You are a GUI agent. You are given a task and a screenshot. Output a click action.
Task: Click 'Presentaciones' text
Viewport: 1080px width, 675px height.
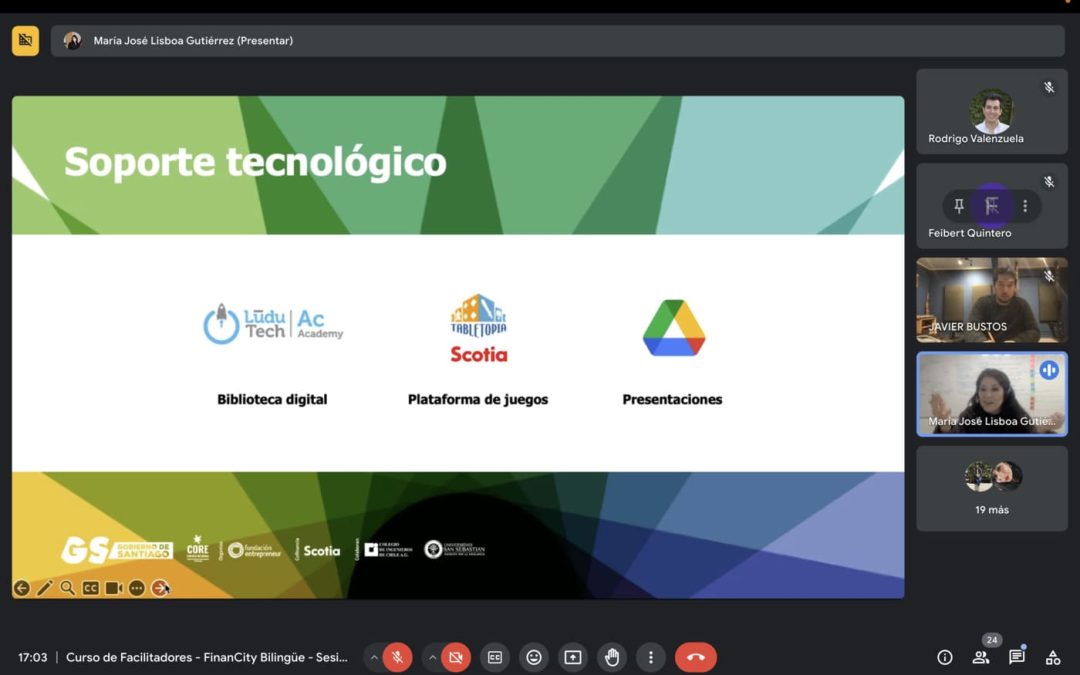[672, 399]
